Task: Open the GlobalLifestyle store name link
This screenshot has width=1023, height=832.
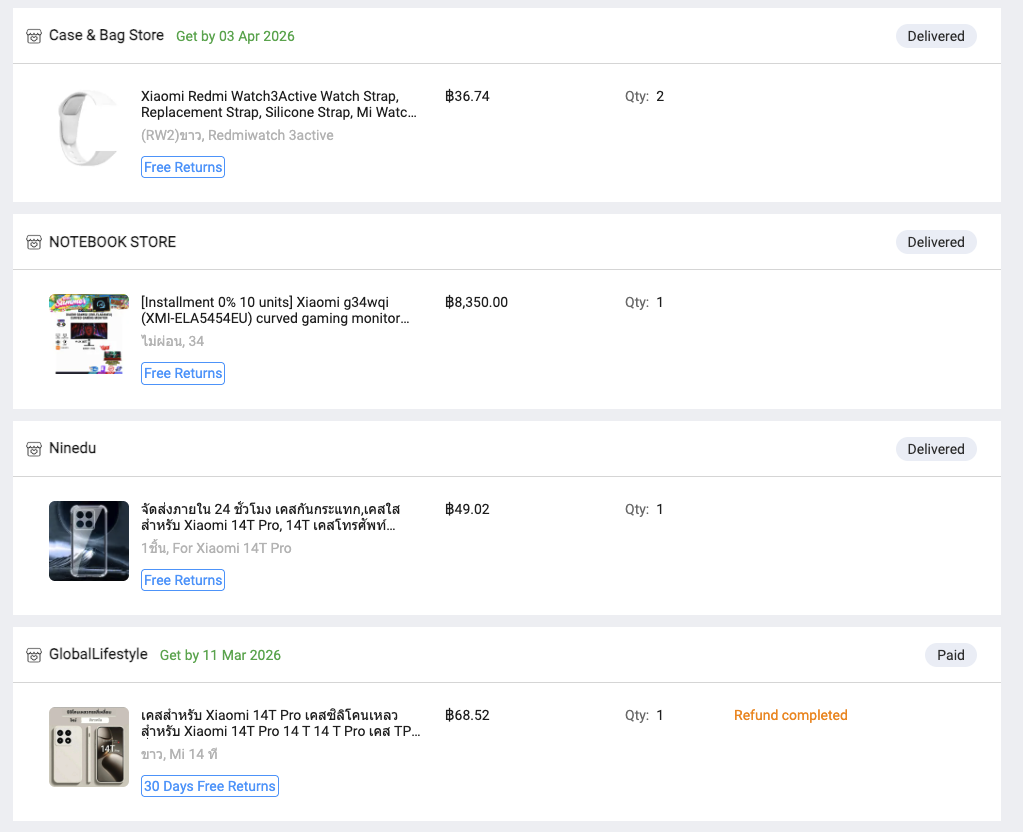Action: click(98, 654)
